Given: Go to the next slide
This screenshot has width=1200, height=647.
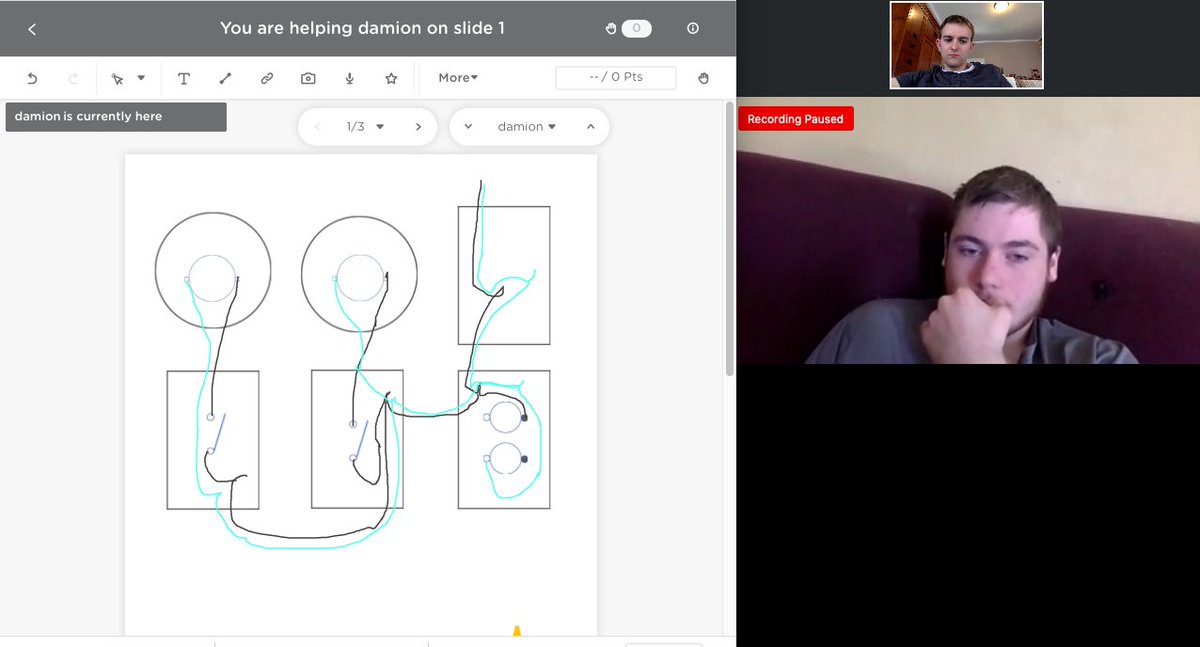Looking at the screenshot, I should tap(418, 127).
